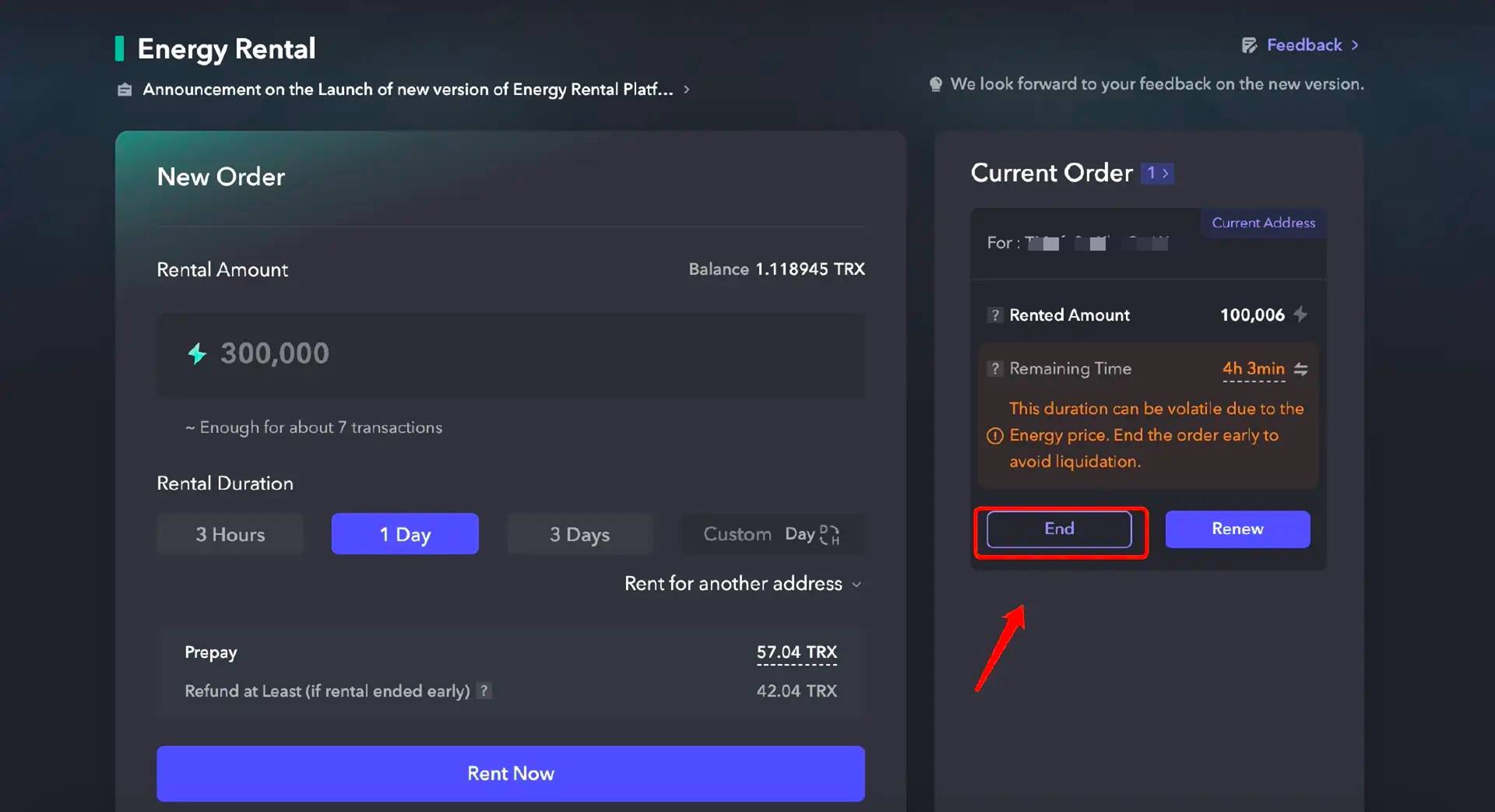The image size is (1495, 812).
Task: Expand Rent for another address section
Action: click(742, 583)
